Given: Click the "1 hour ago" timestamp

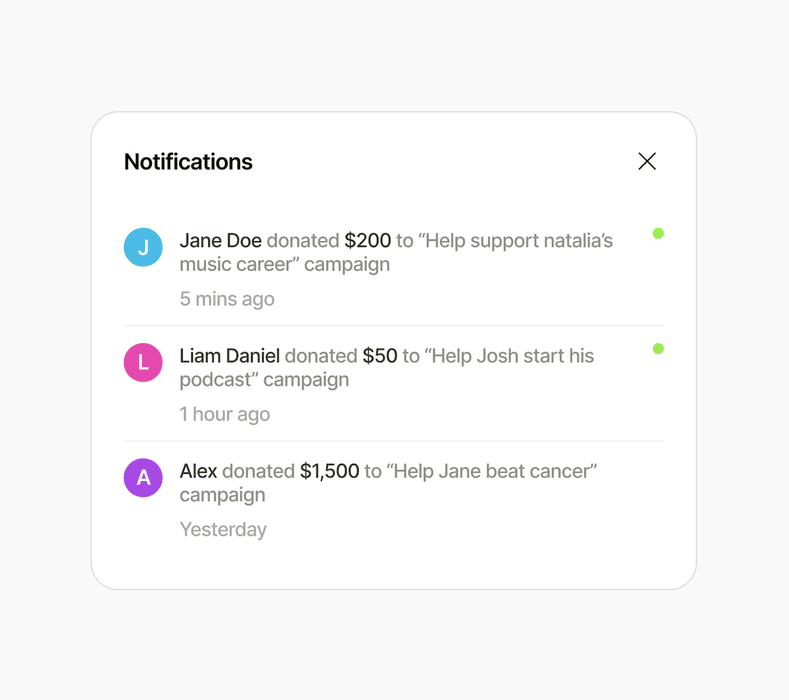Looking at the screenshot, I should (x=225, y=414).
